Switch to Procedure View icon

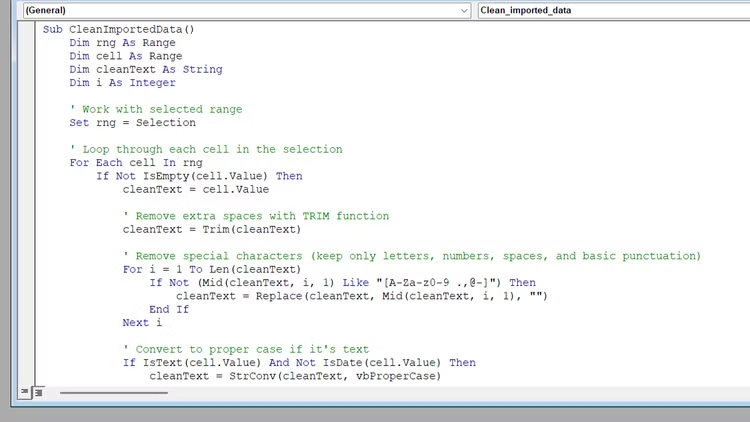(24, 392)
